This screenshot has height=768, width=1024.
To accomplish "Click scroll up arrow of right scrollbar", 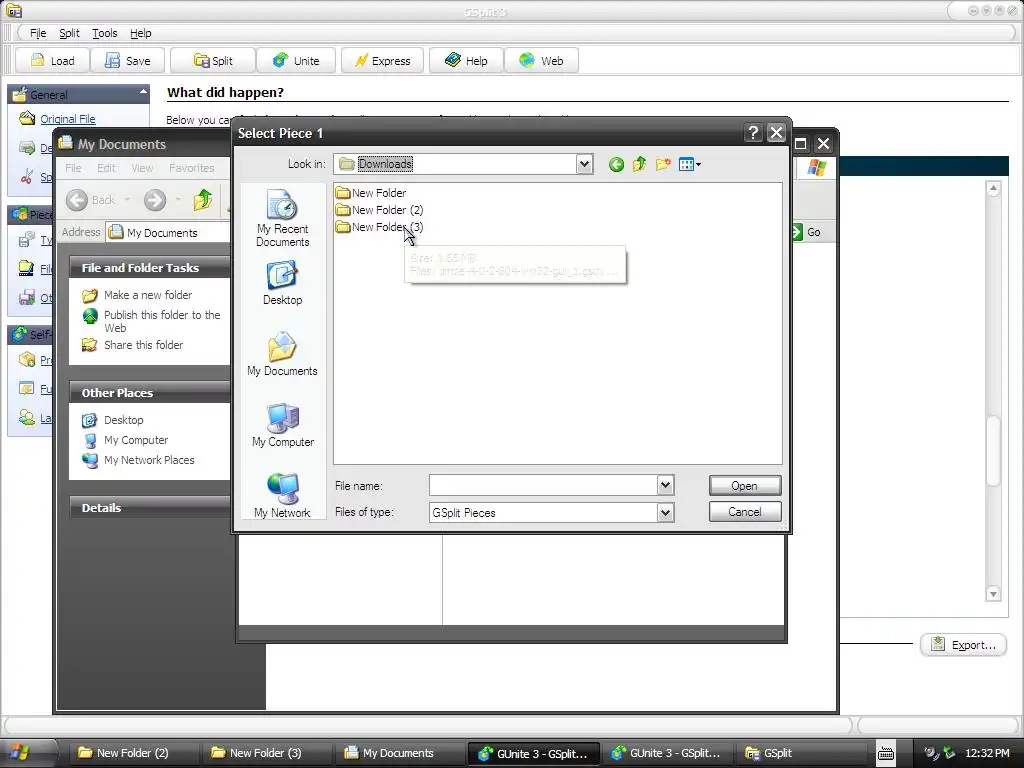I will pos(993,189).
